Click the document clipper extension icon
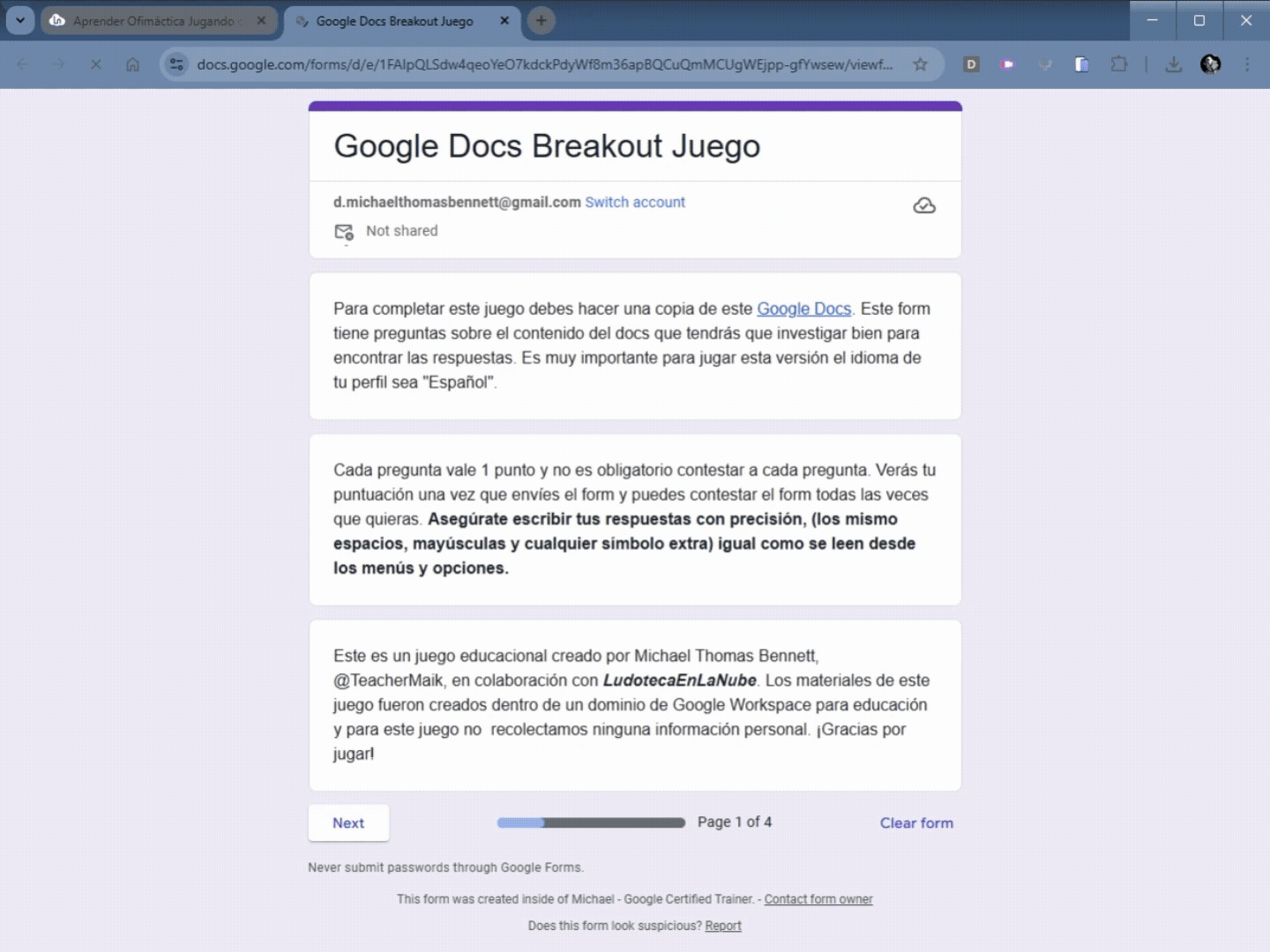Screen dimensions: 1270x952 (1082, 64)
